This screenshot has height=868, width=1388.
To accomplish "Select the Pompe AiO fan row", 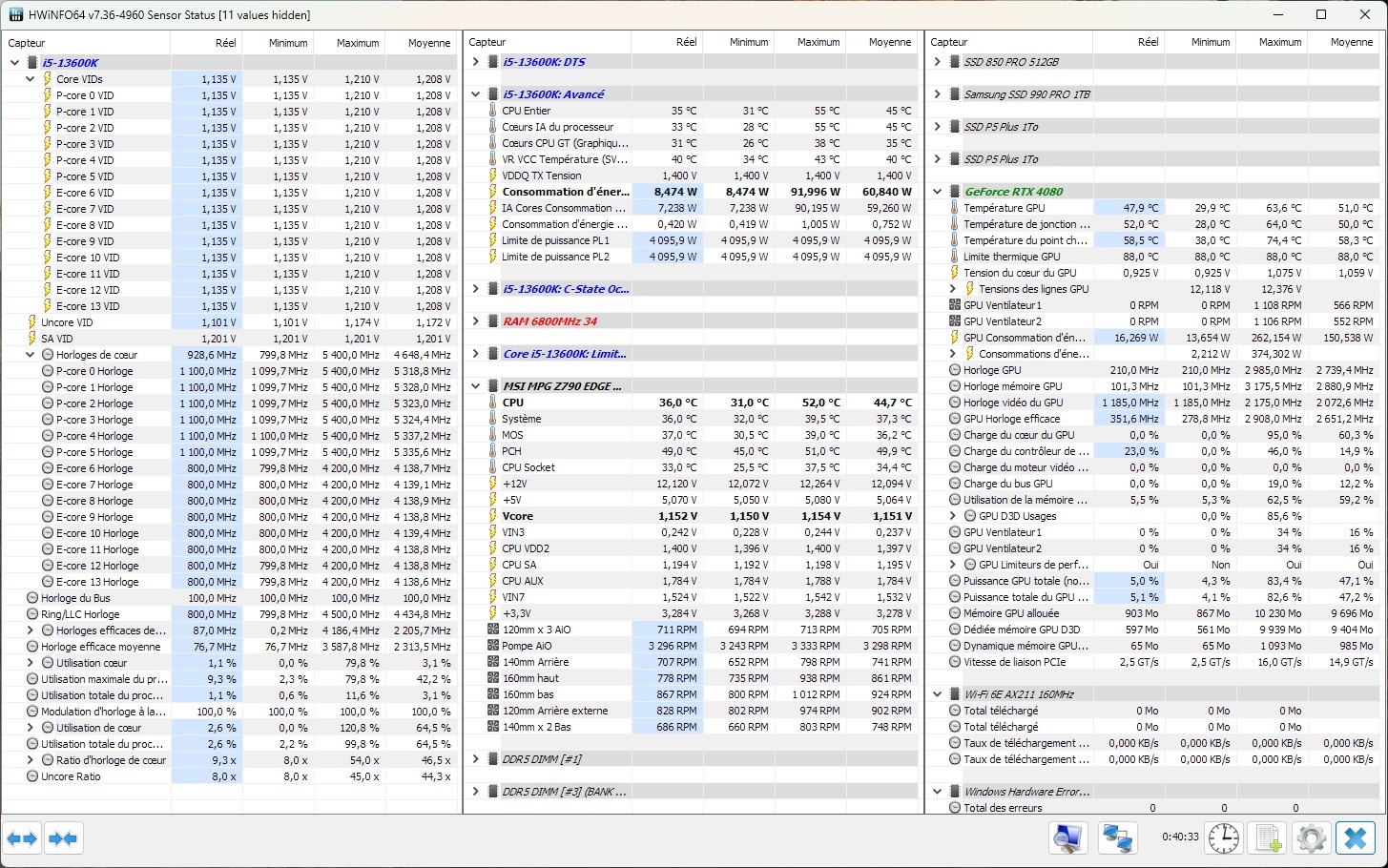I will [527, 646].
